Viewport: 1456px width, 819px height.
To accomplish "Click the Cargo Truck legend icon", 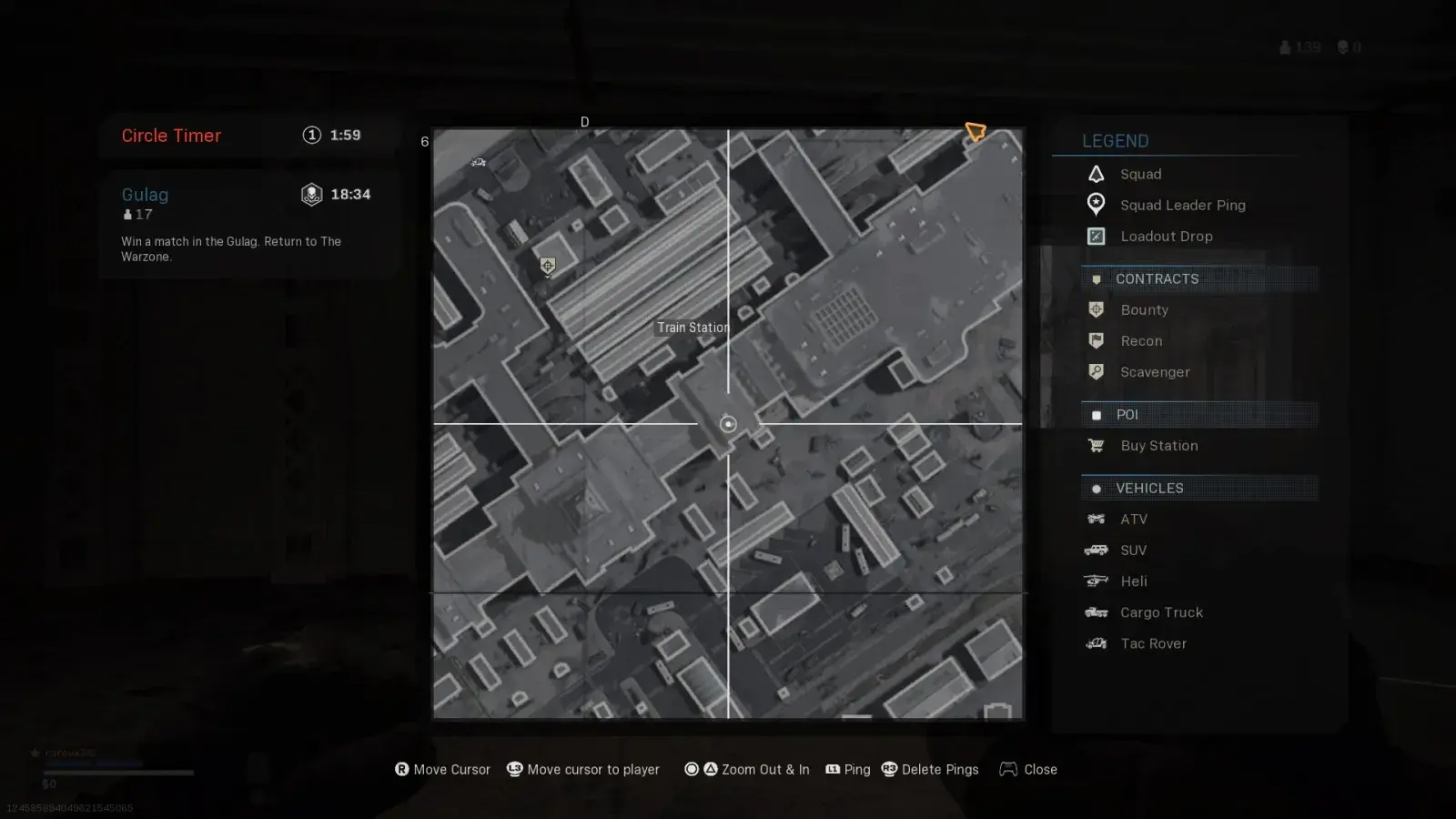I will click(1097, 612).
